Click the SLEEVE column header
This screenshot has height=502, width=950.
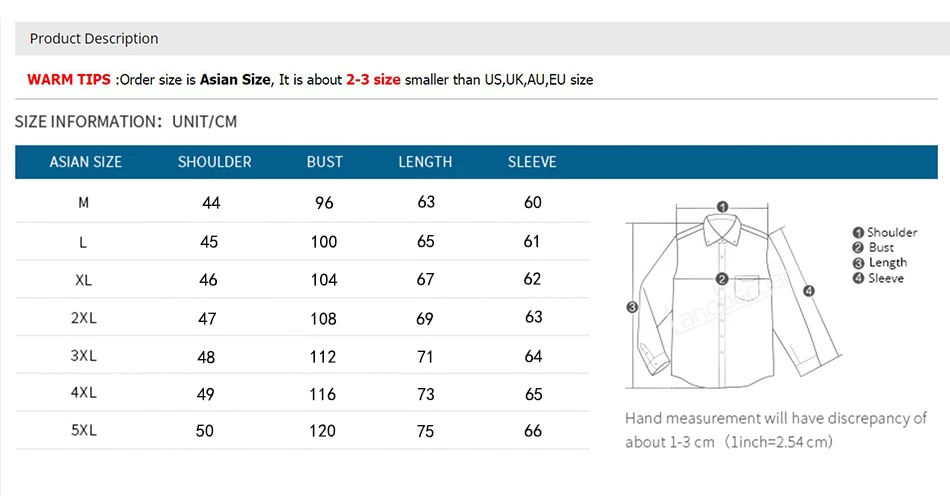click(x=532, y=162)
